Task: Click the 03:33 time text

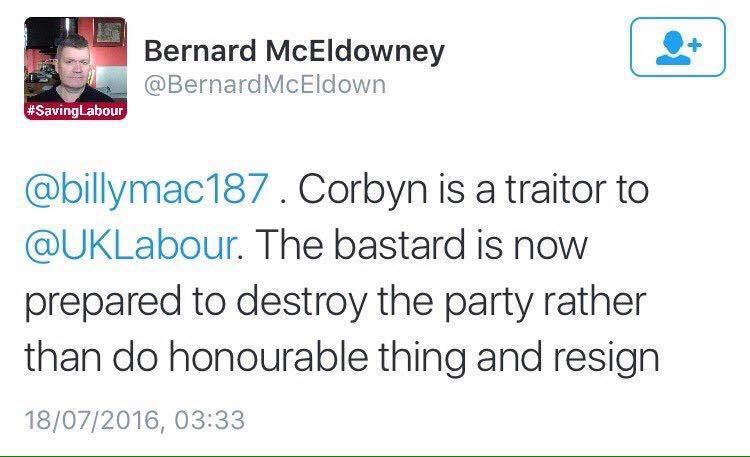Action: pos(210,420)
